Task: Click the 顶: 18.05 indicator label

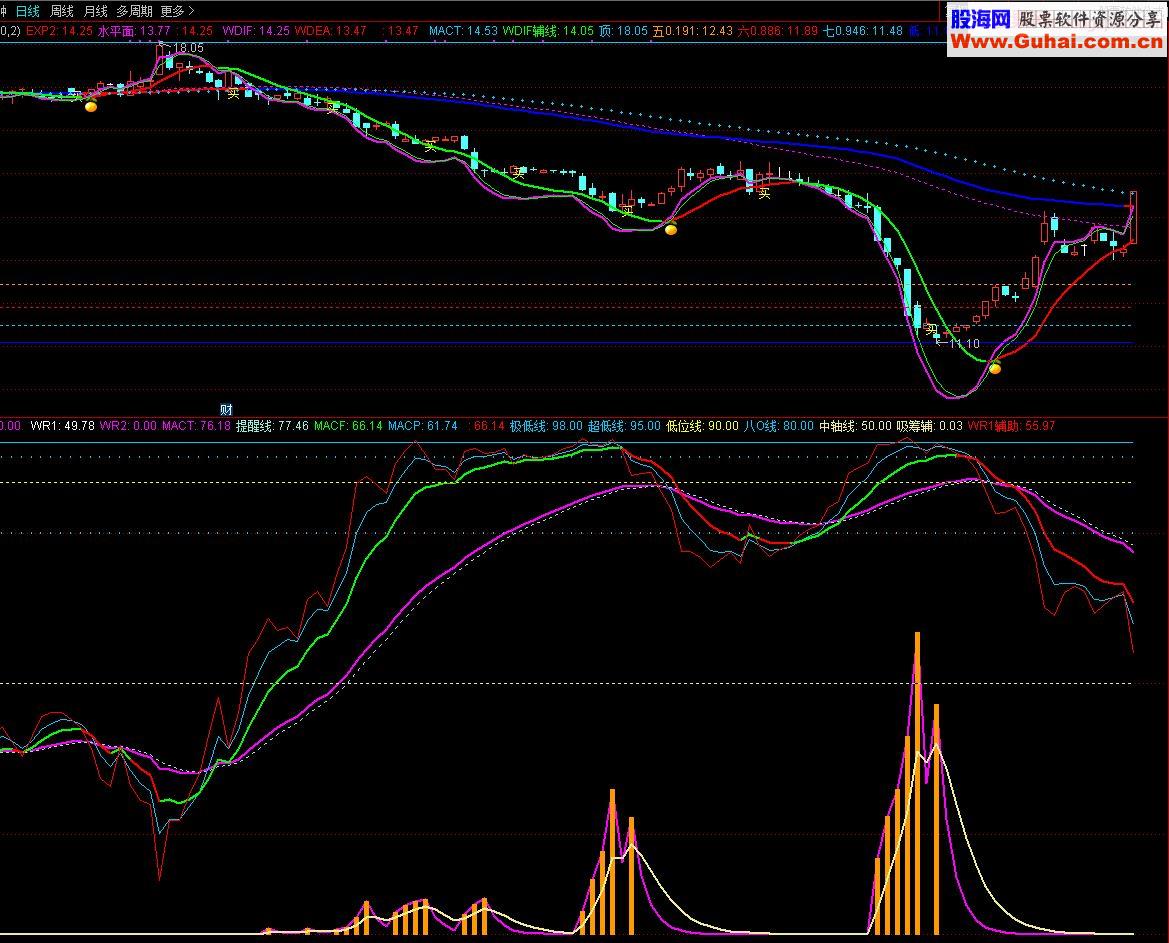Action: point(623,31)
